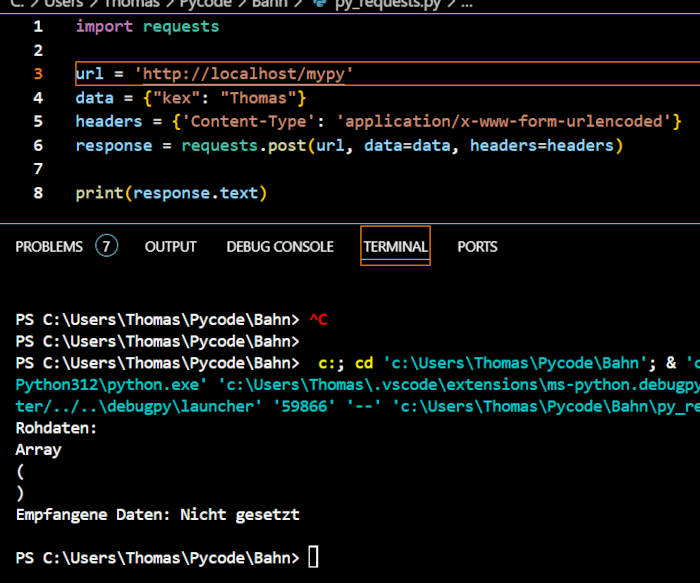Click 'Array' terminal output line
Image resolution: width=700 pixels, height=583 pixels.
[38, 450]
